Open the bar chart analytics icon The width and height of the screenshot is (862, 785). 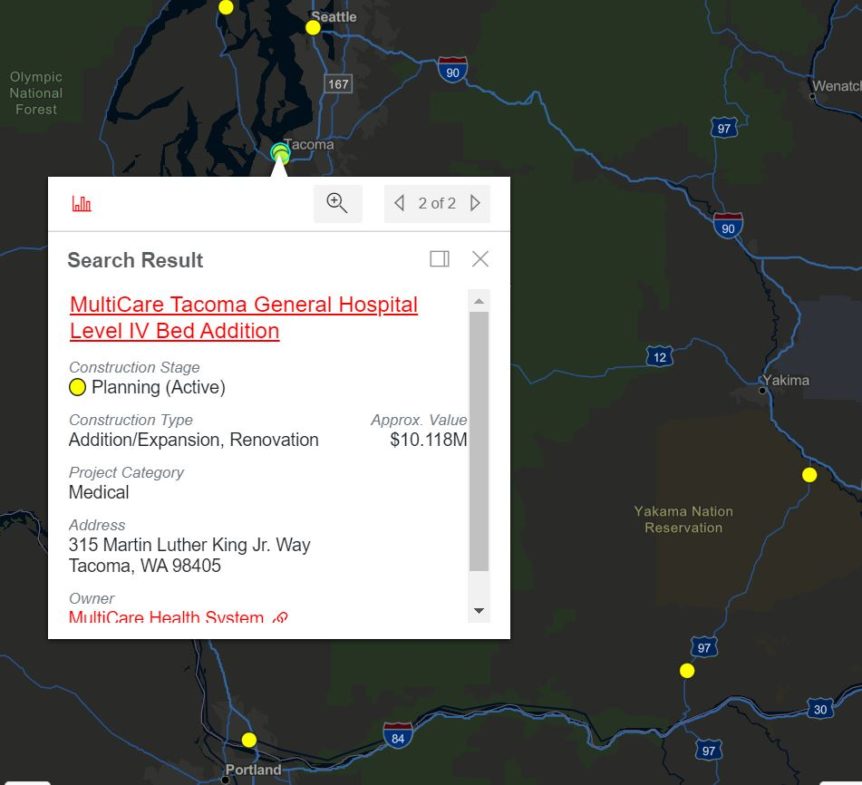(81, 203)
